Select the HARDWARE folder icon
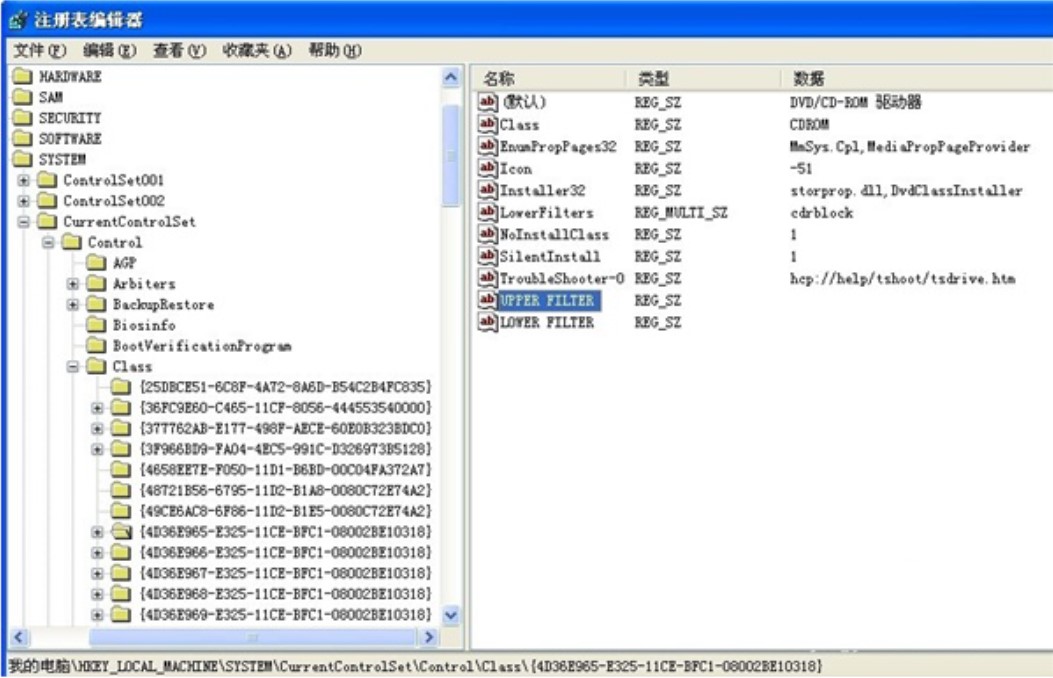Viewport: 1053px width, 678px height. (x=22, y=76)
